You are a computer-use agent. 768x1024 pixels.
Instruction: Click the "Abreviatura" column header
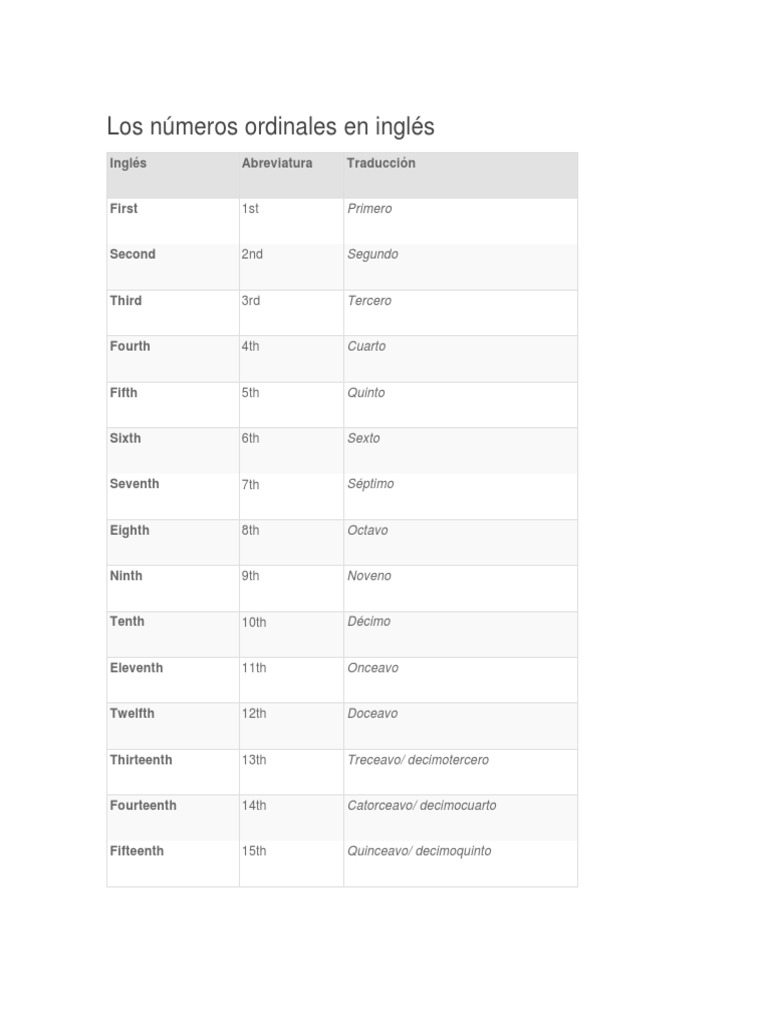(277, 163)
